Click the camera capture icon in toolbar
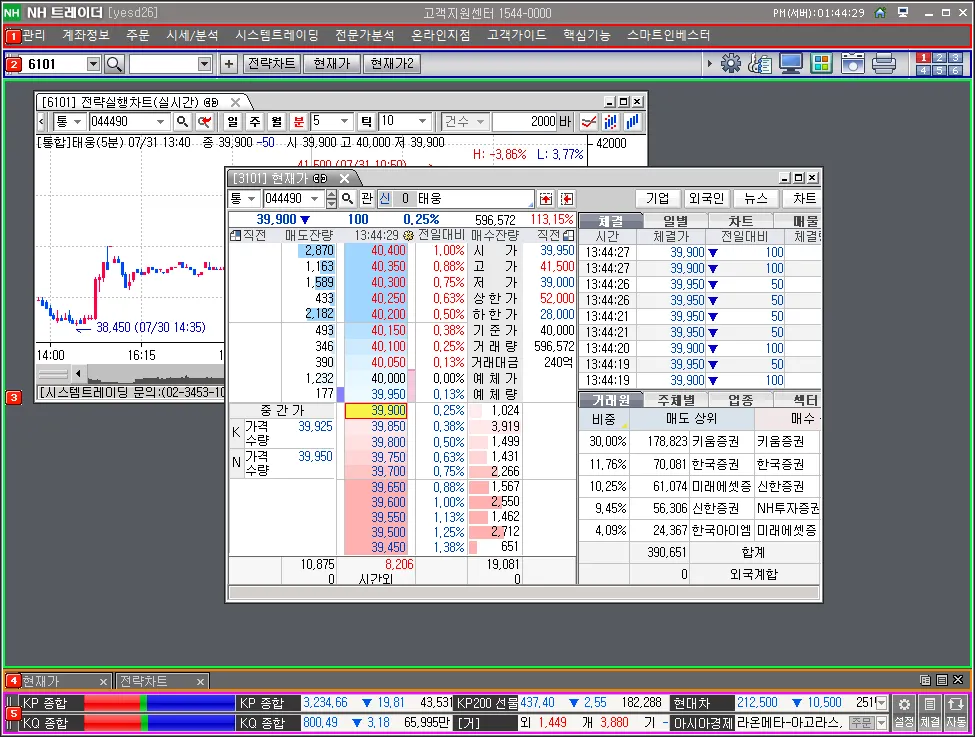The height and width of the screenshot is (737, 975). [853, 63]
